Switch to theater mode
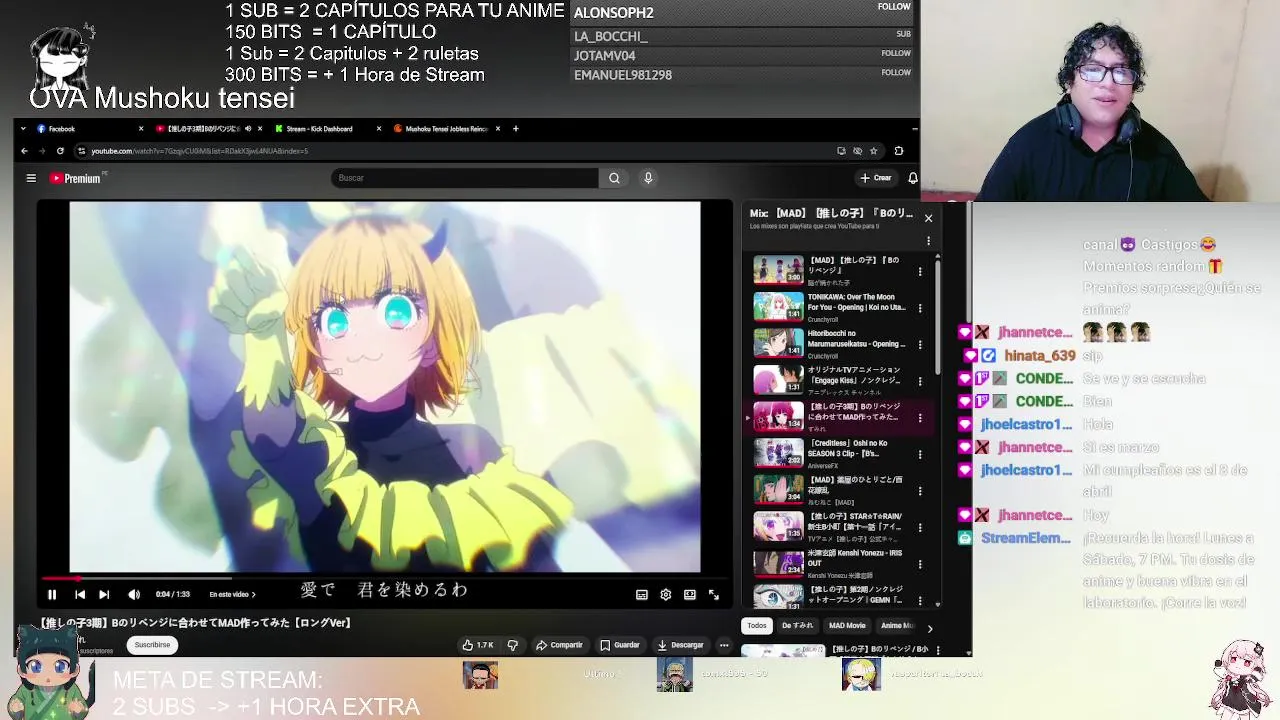 [690, 594]
